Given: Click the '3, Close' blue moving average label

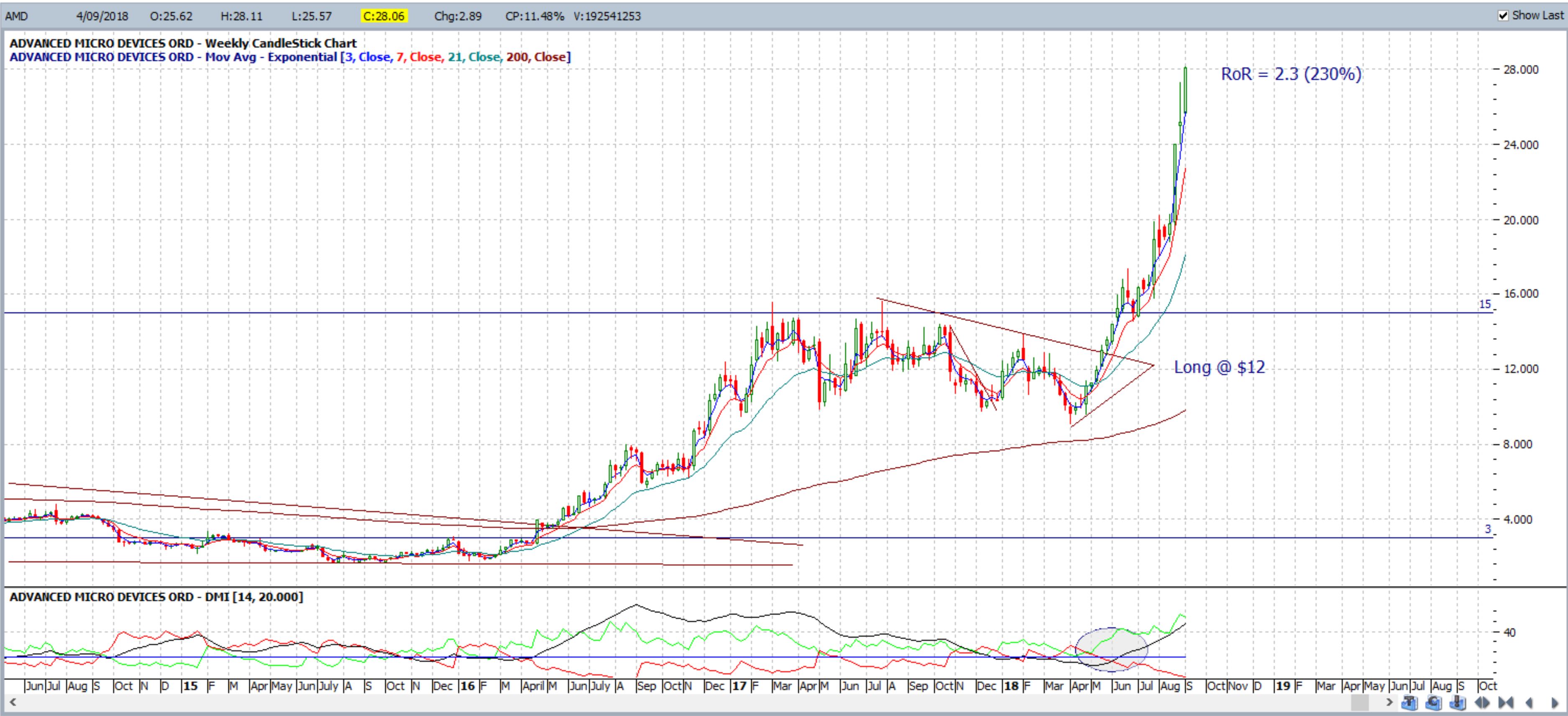Looking at the screenshot, I should coord(367,57).
